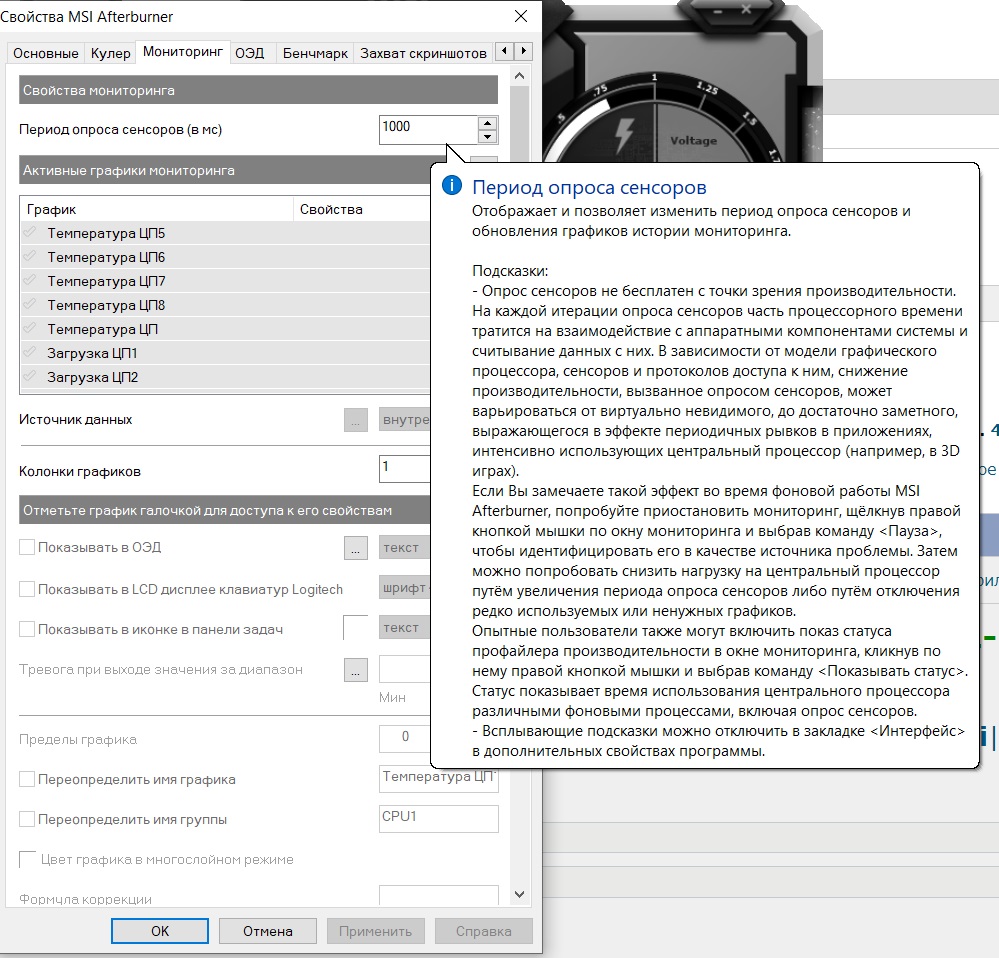Click the info icon in tooltip
The width and height of the screenshot is (999, 958).
click(452, 185)
